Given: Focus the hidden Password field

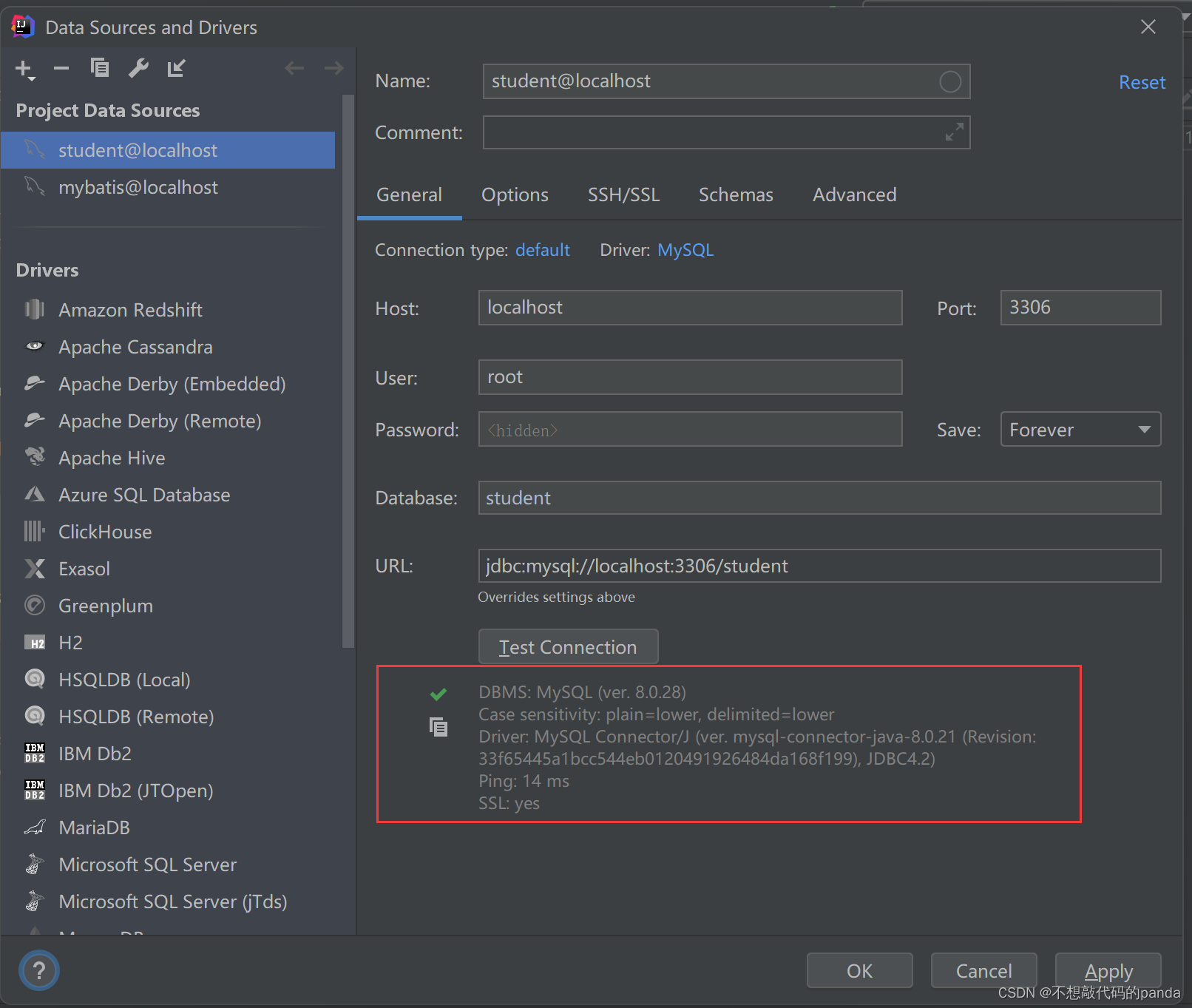Looking at the screenshot, I should coord(690,429).
